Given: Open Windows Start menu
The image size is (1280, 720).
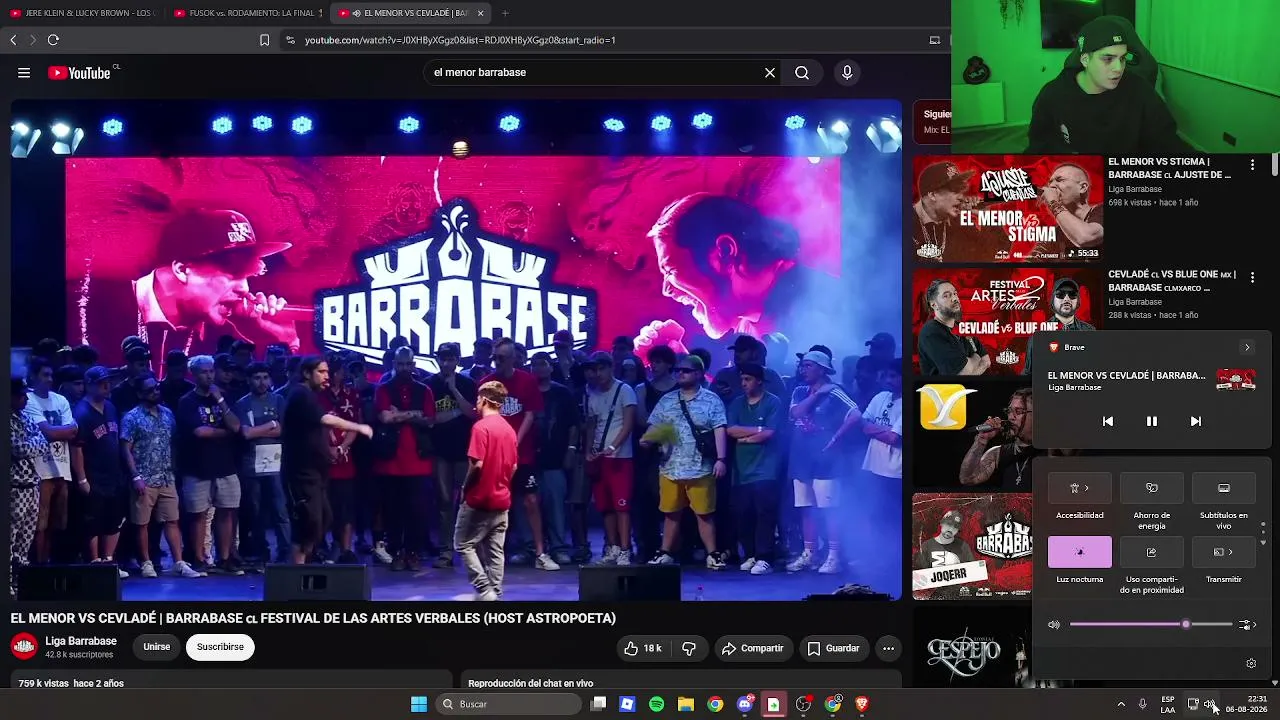Looking at the screenshot, I should tap(419, 704).
